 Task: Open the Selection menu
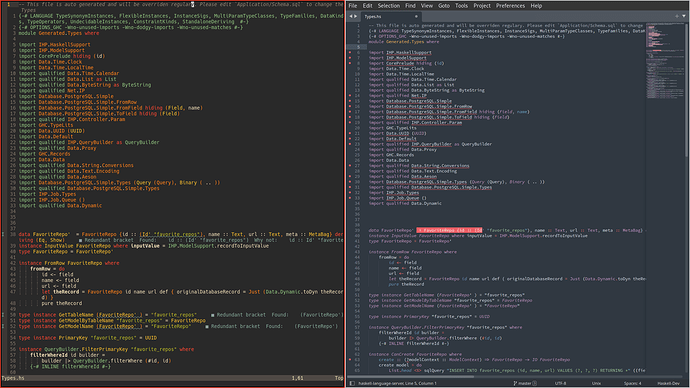click(389, 6)
